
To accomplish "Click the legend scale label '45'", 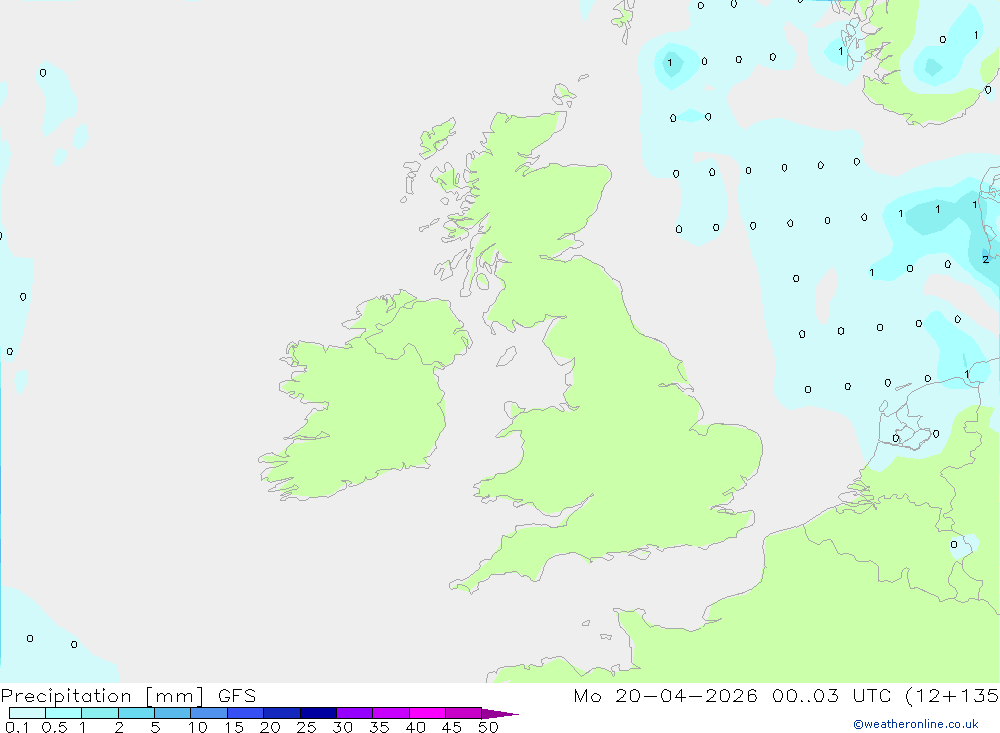I will coord(452,727).
